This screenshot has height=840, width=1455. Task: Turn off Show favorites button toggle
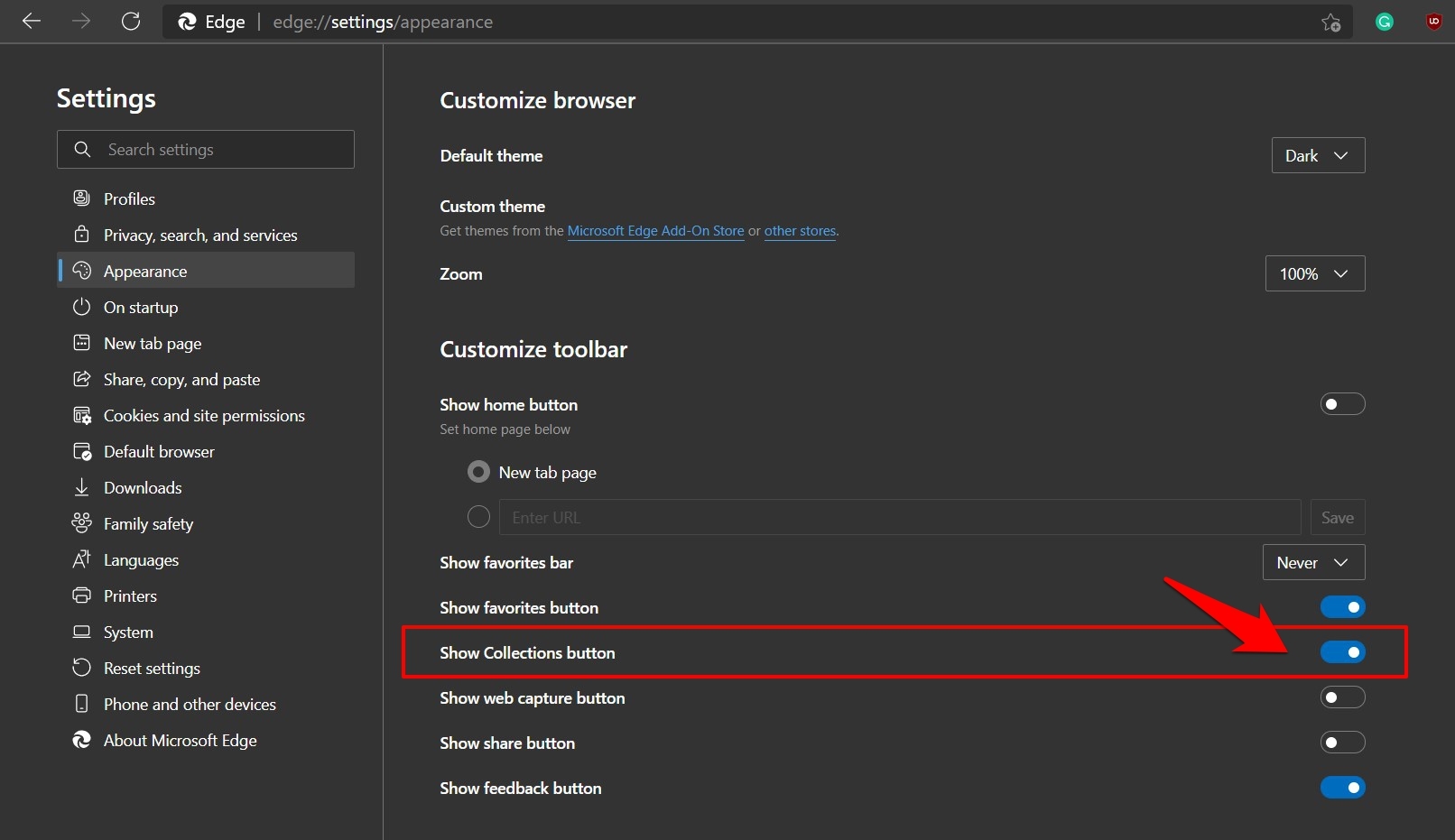click(x=1342, y=607)
